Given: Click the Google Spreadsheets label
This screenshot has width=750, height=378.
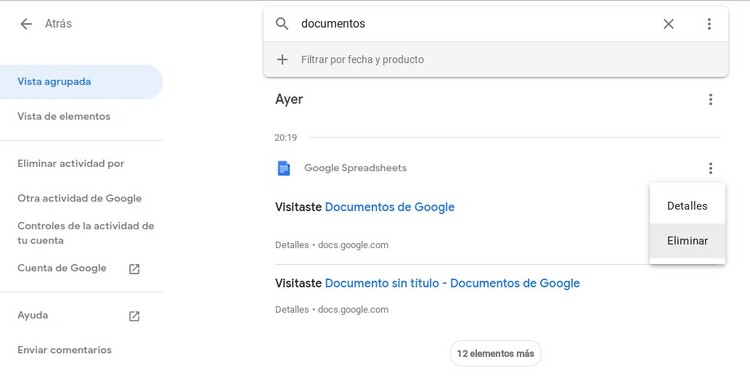Looking at the screenshot, I should pyautogui.click(x=355, y=168).
